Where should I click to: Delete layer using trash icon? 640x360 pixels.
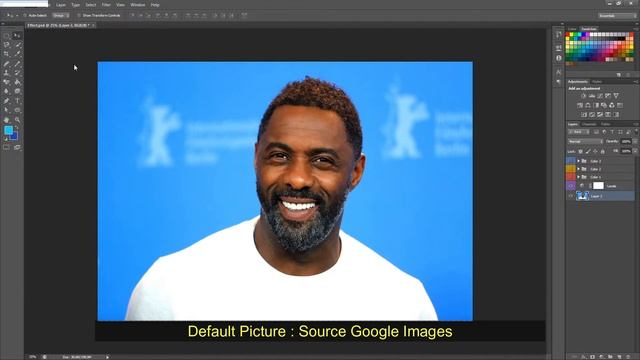628,357
